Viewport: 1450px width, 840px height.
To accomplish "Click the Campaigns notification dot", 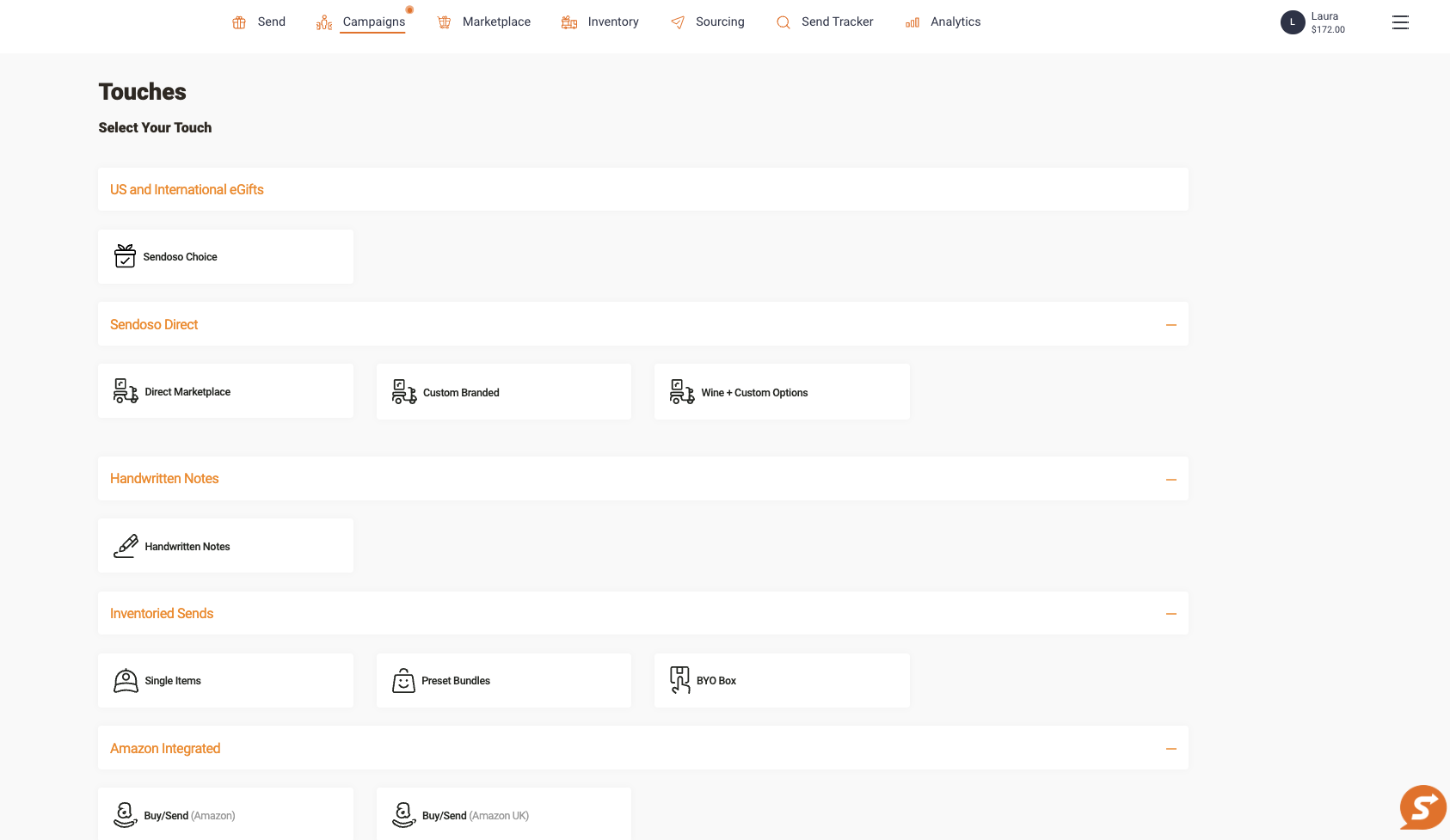I will 409,9.
